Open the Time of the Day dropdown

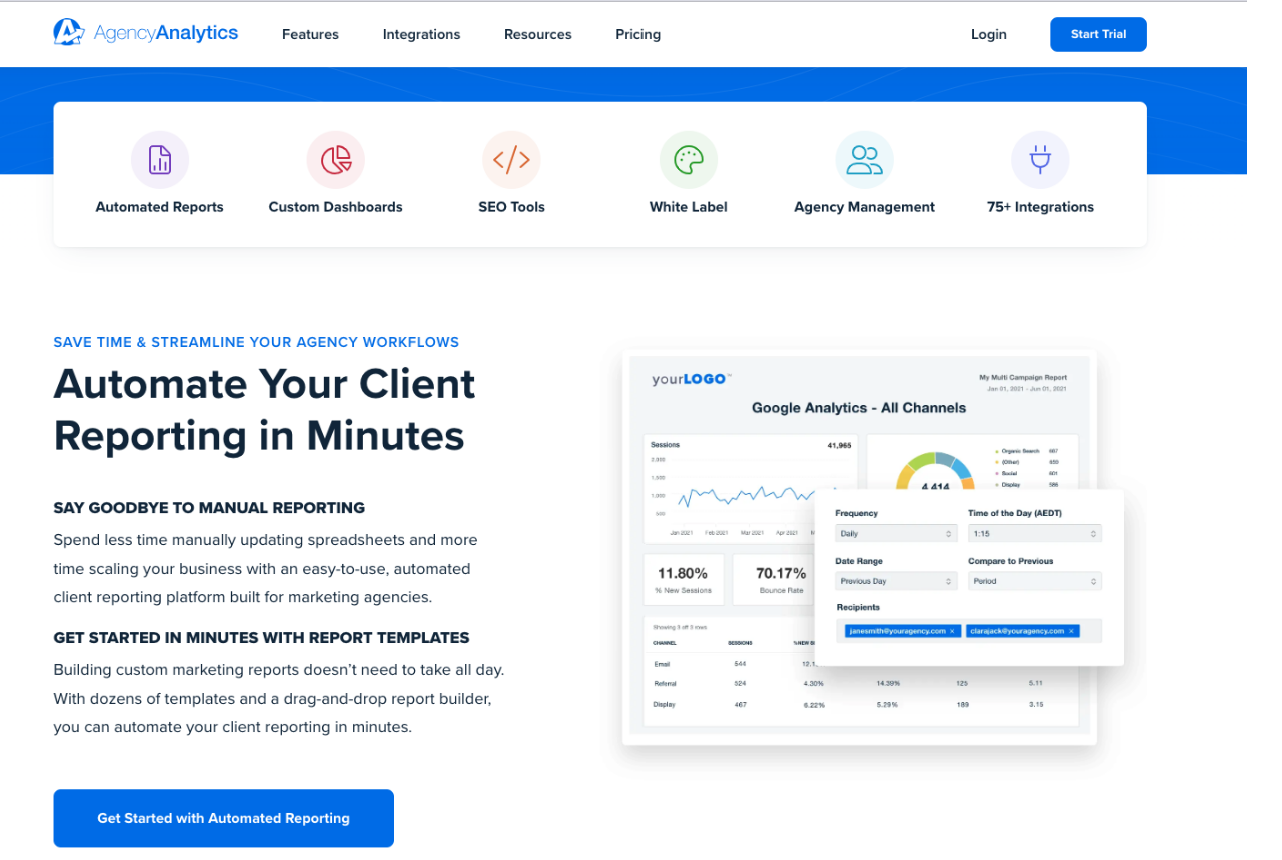(1035, 534)
